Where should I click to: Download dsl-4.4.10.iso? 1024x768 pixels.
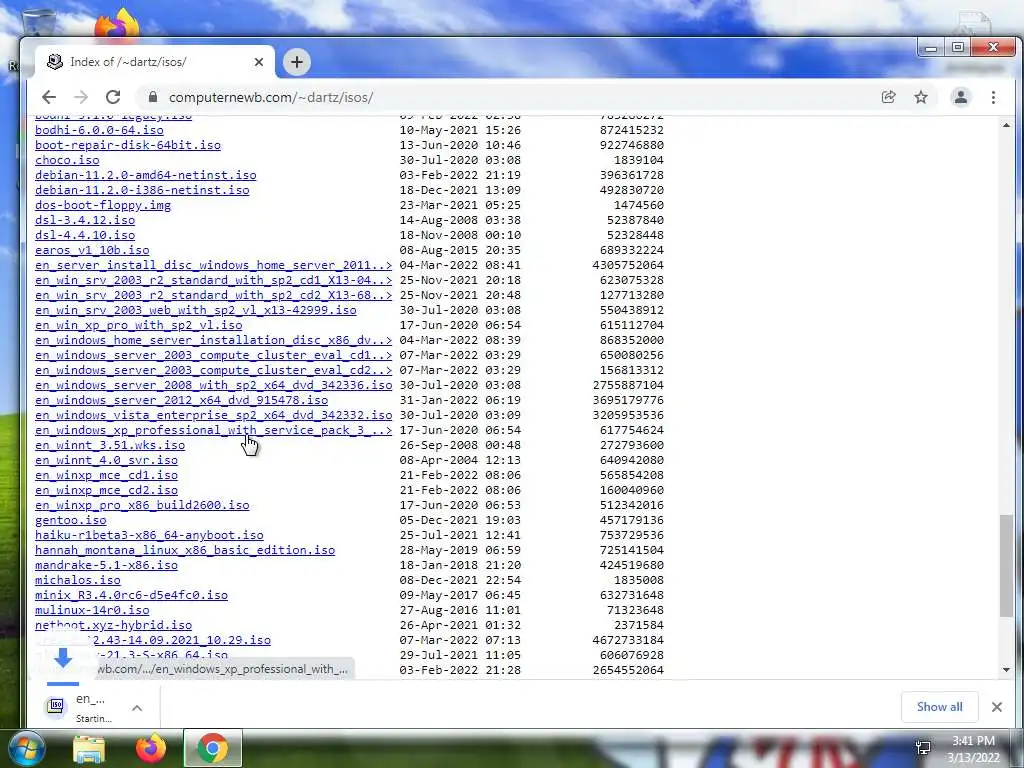click(x=85, y=235)
